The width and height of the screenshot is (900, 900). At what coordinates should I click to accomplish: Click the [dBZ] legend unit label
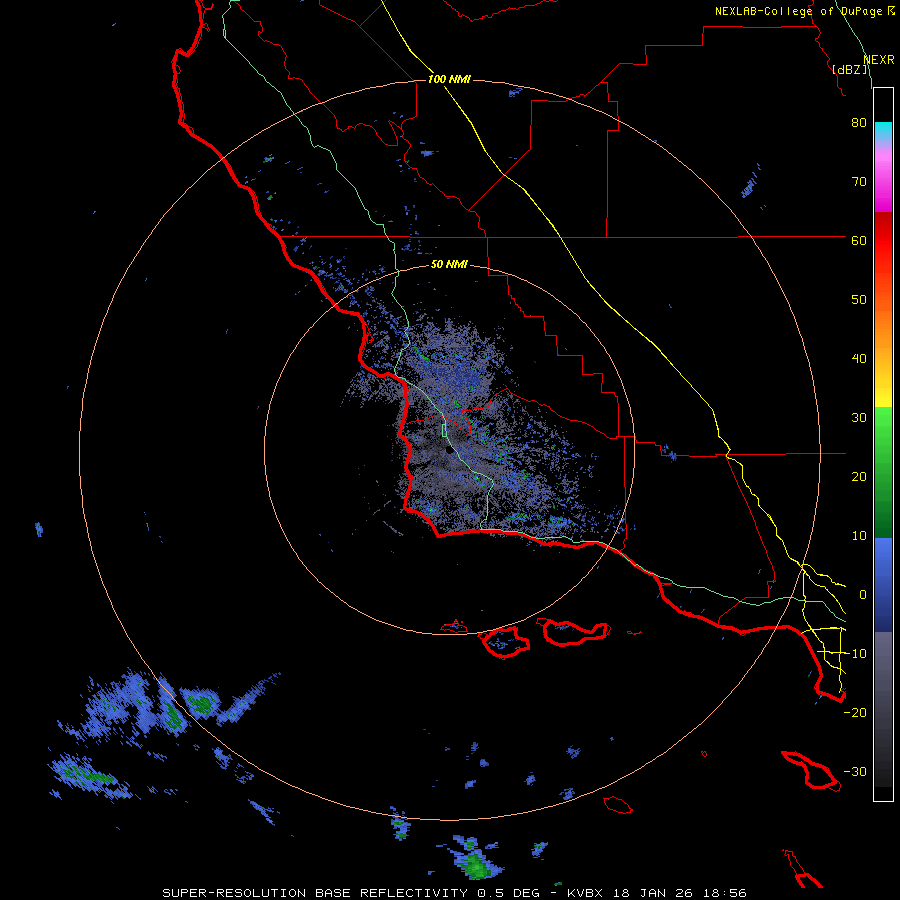pyautogui.click(x=849, y=70)
